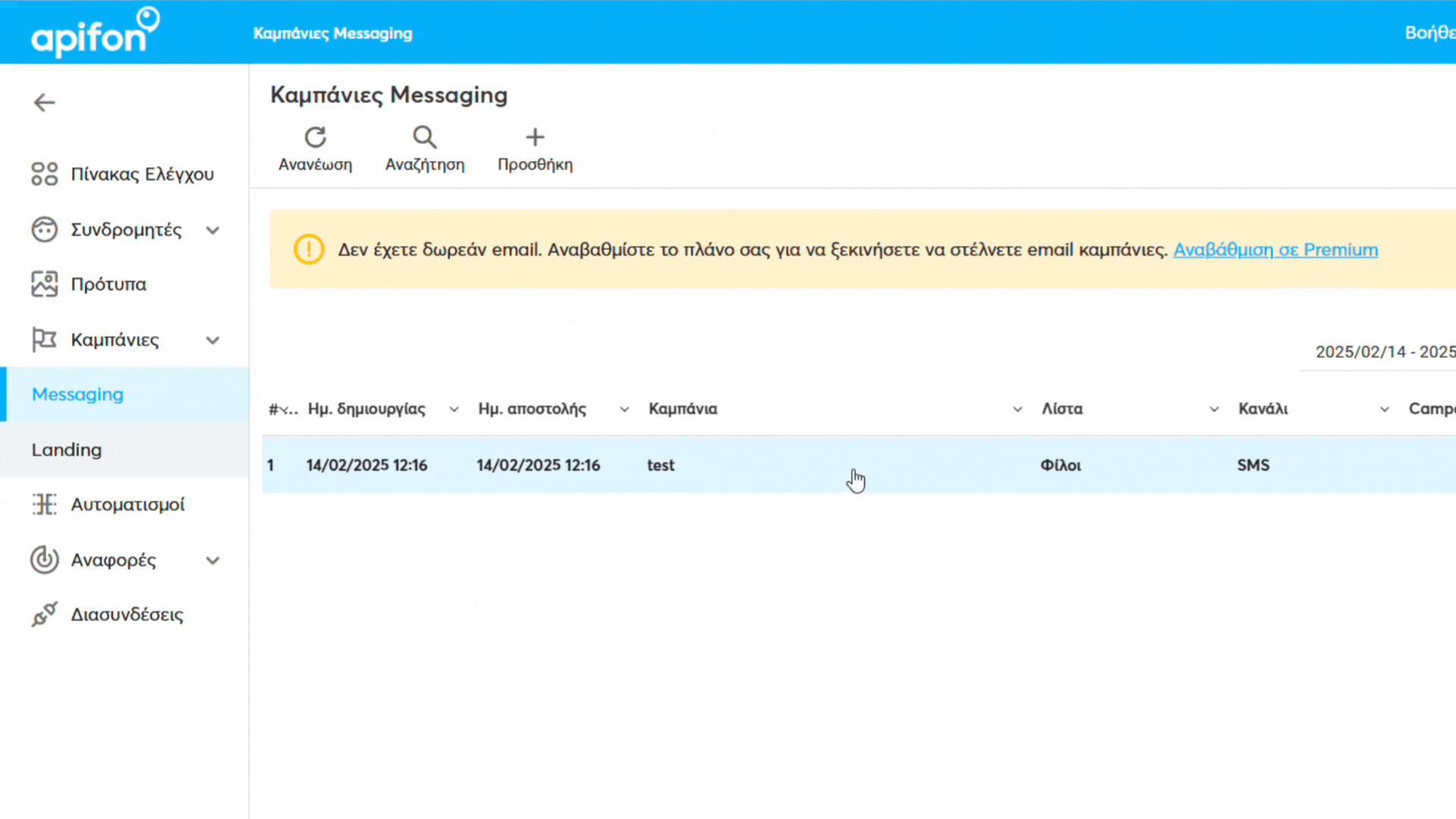Screen dimensions: 1456x819
Task: Collapse the Καμπάνιες submenu chevron
Action: [213, 340]
